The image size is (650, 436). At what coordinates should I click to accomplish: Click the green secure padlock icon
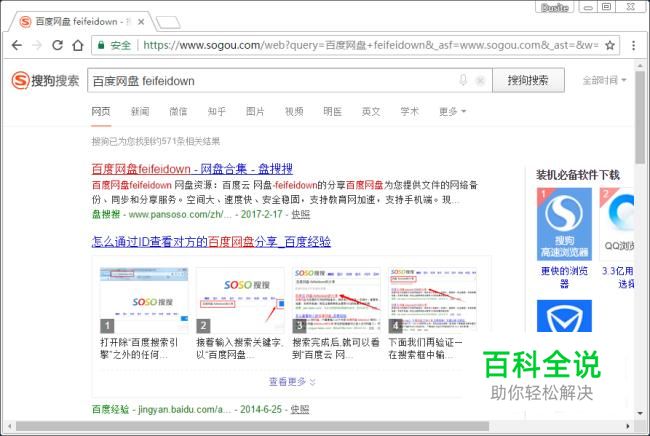(x=101, y=45)
